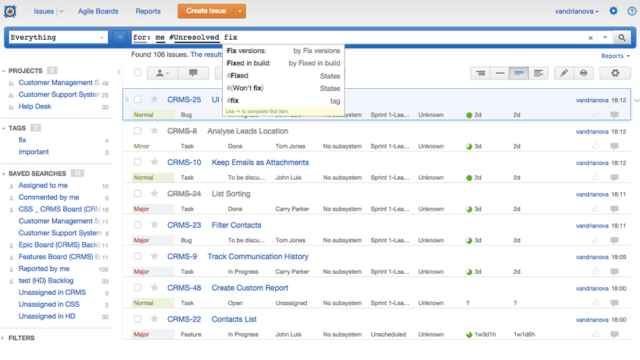Click into the search query input field
This screenshot has width=640, height=360.
(359, 37)
